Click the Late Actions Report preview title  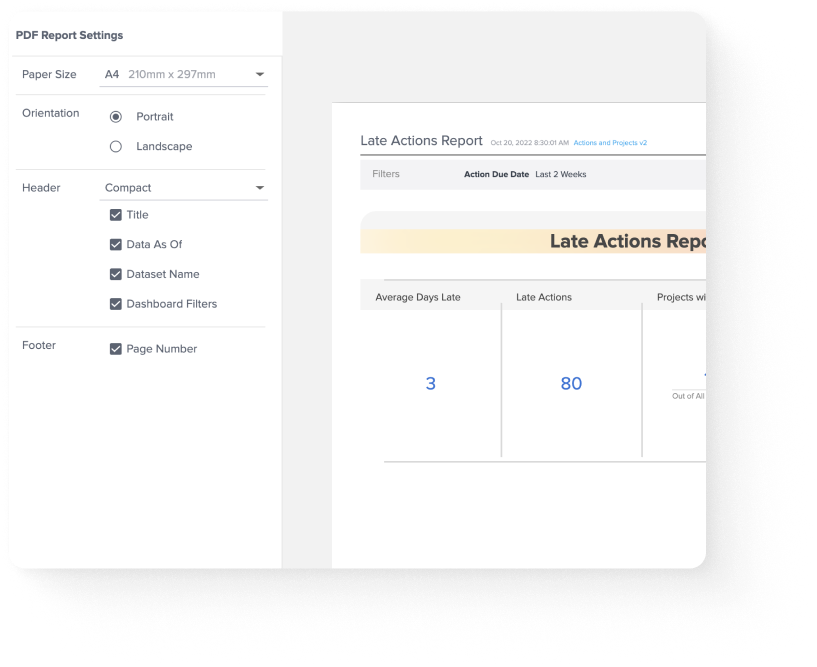coord(422,141)
